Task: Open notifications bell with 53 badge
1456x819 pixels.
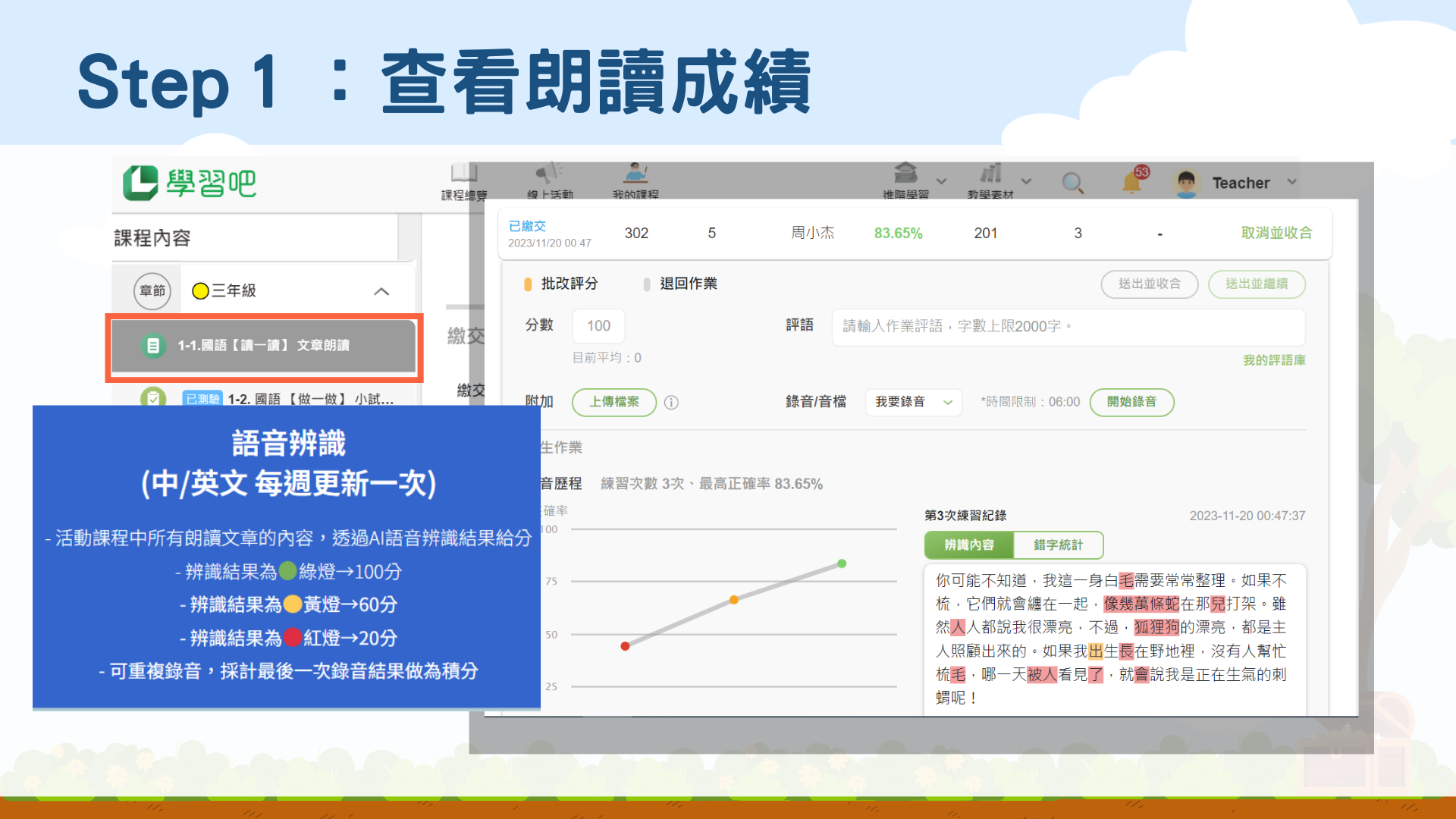Action: 1134,180
